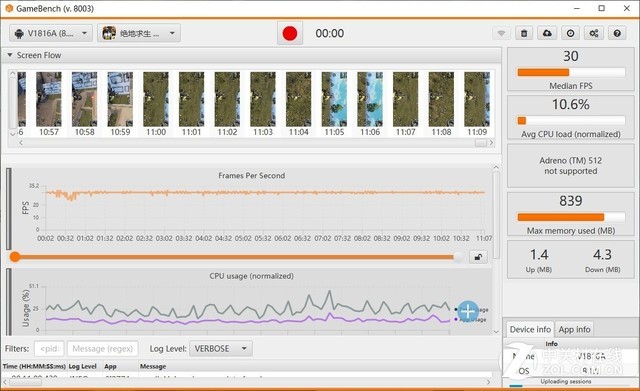The image size is (640, 391).
Task: Click the screenshot capture circle icon
Action: point(571,33)
